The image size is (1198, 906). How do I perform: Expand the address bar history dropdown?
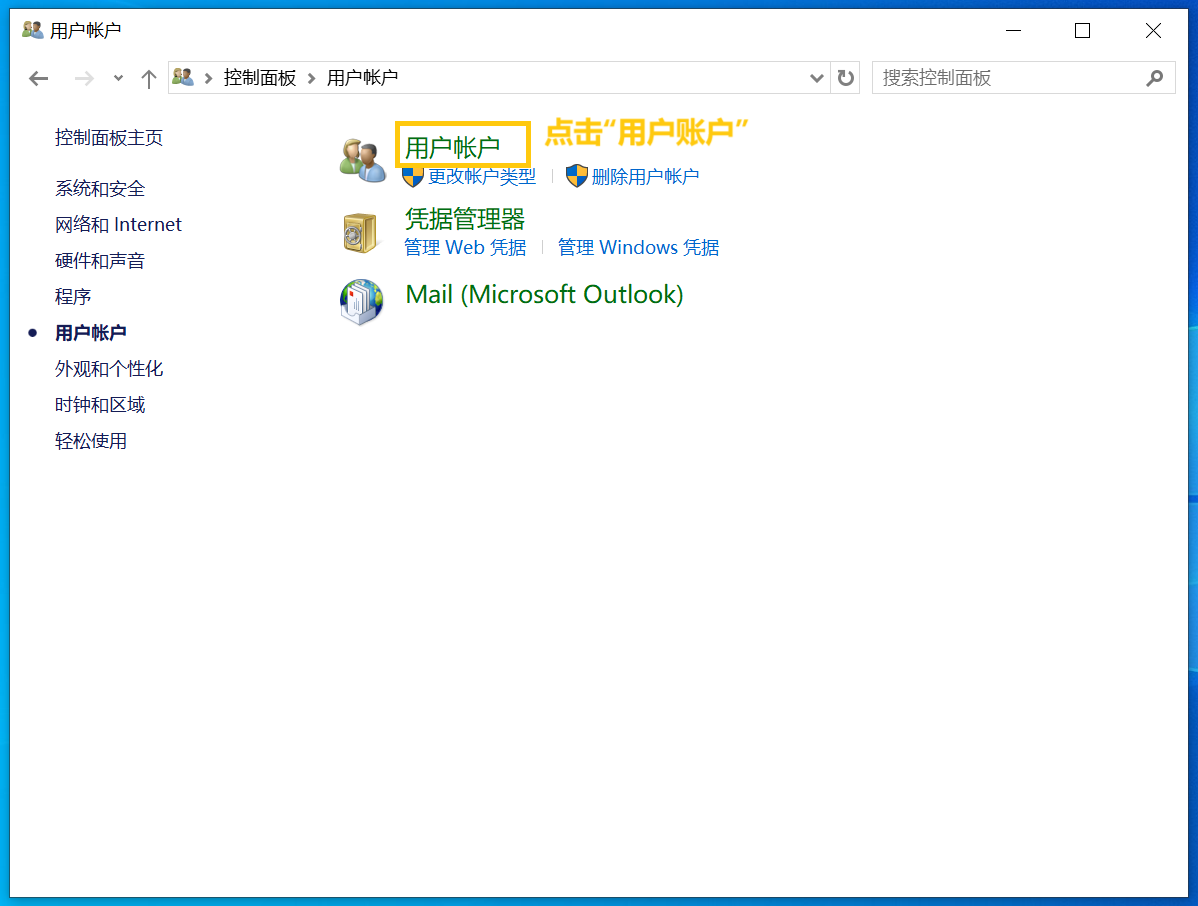coord(816,78)
